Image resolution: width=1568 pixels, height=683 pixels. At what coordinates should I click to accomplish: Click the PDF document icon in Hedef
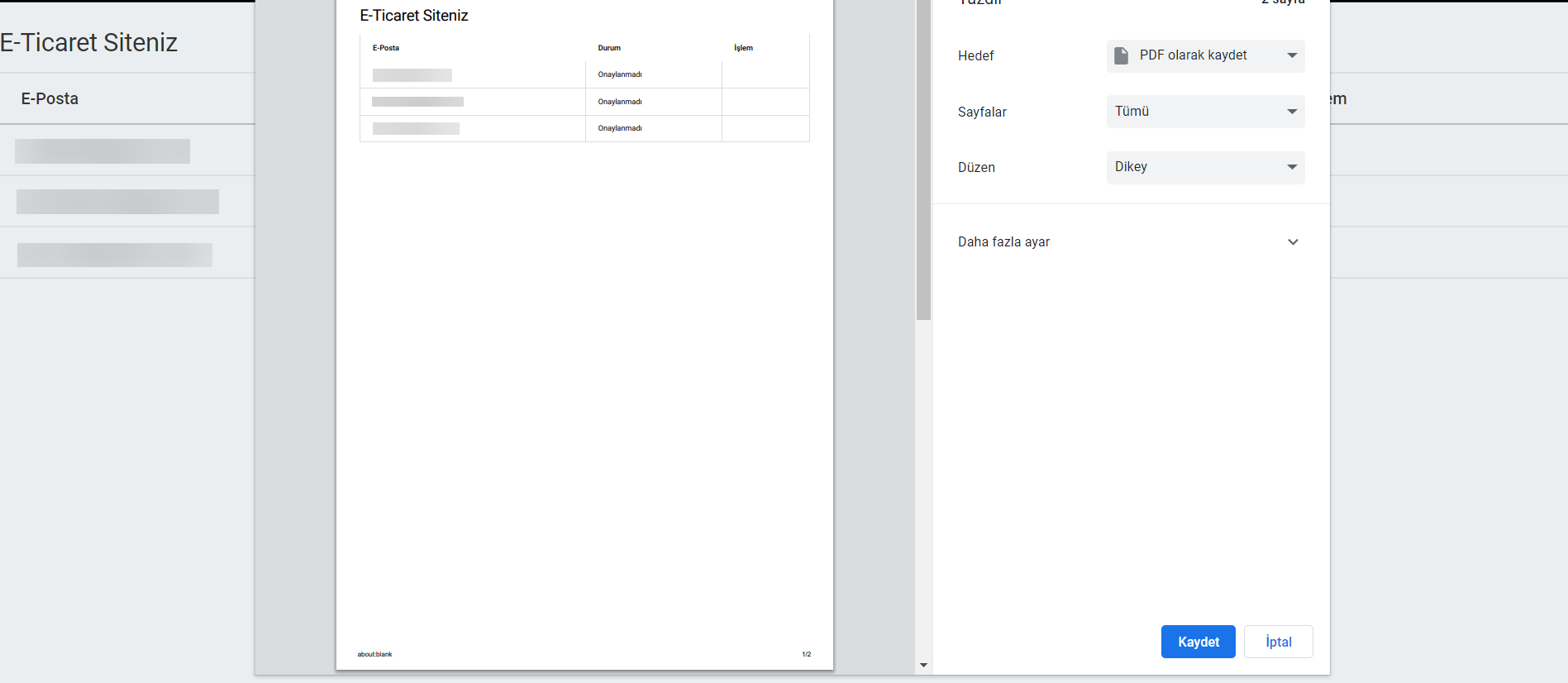(1121, 55)
